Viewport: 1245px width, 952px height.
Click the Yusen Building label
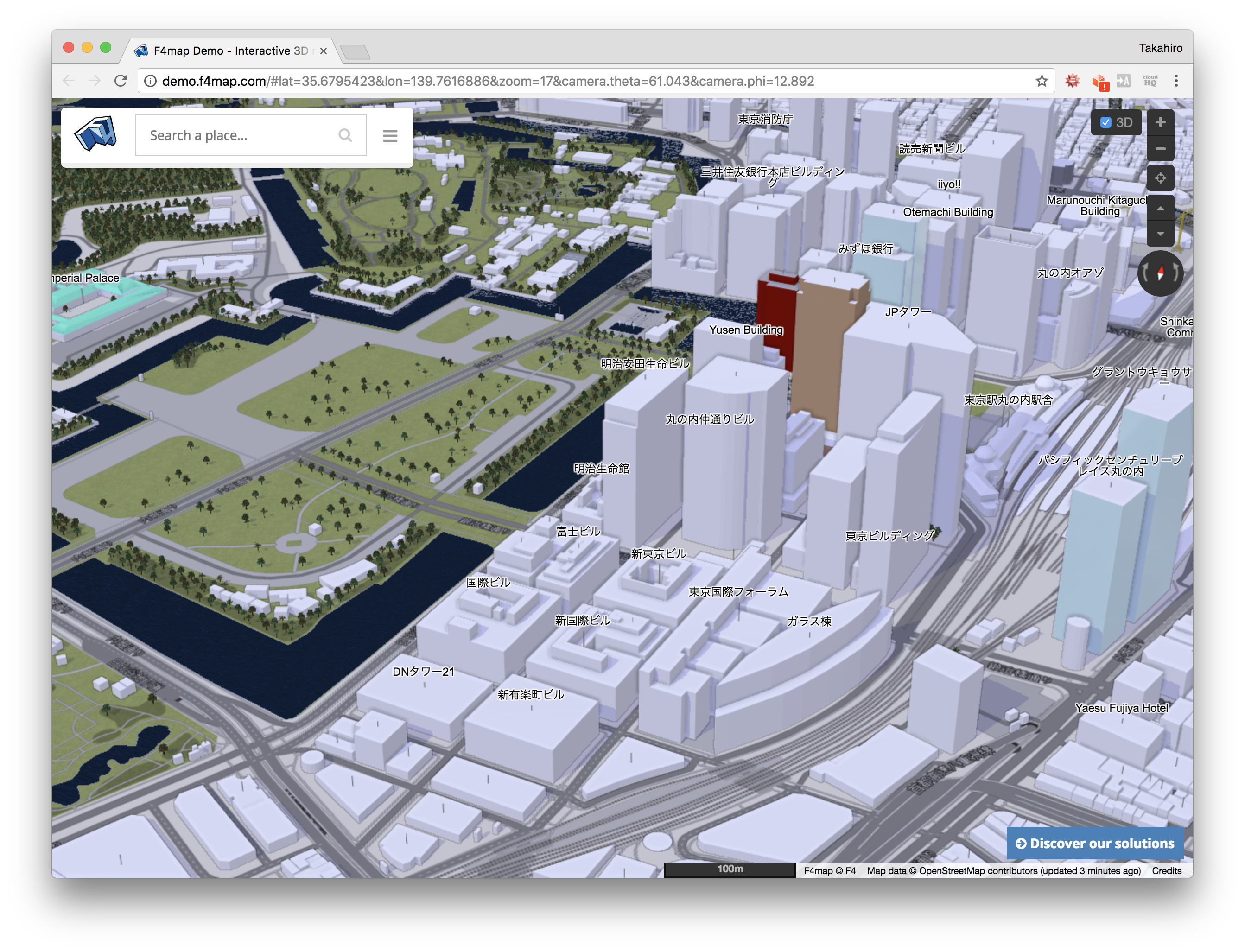(746, 330)
